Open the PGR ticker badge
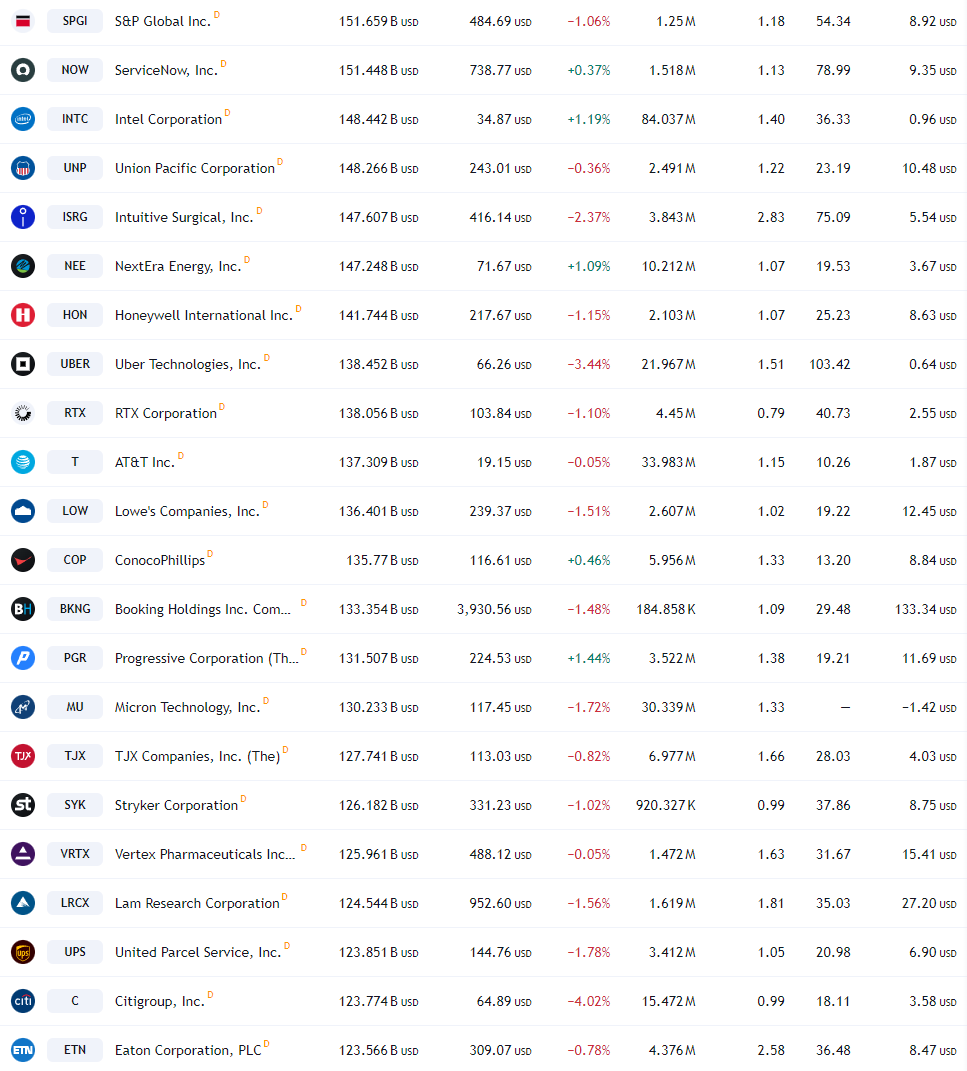Viewport: 967px width, 1071px height. click(x=75, y=658)
